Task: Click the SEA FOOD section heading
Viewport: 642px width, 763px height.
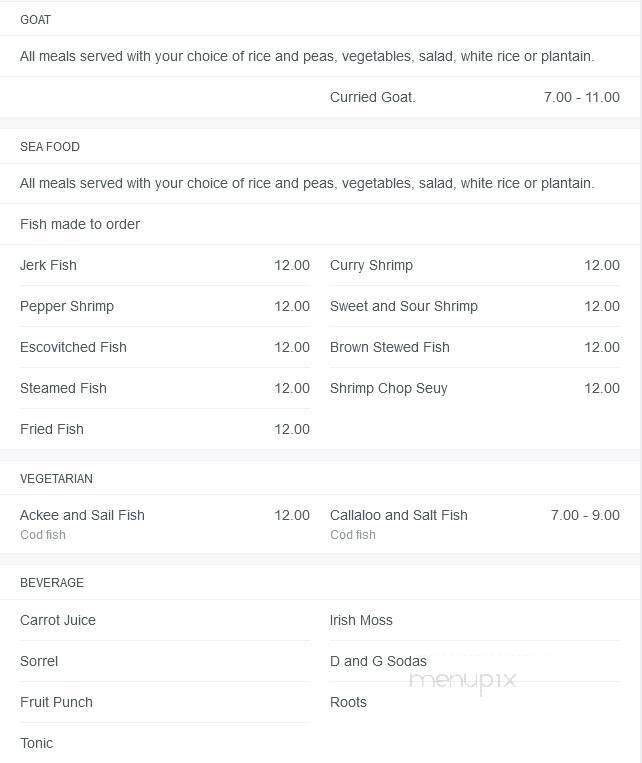Action: coord(50,146)
